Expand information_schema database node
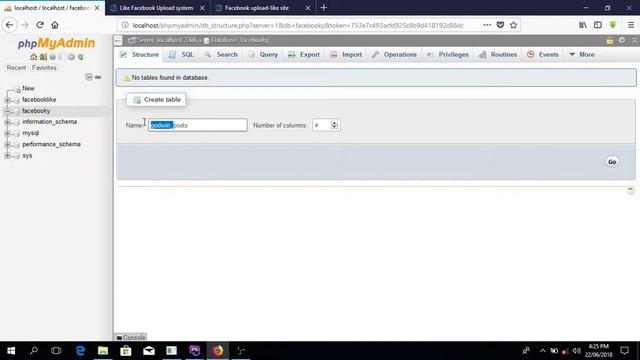Viewport: 640px width, 360px height. [7, 122]
